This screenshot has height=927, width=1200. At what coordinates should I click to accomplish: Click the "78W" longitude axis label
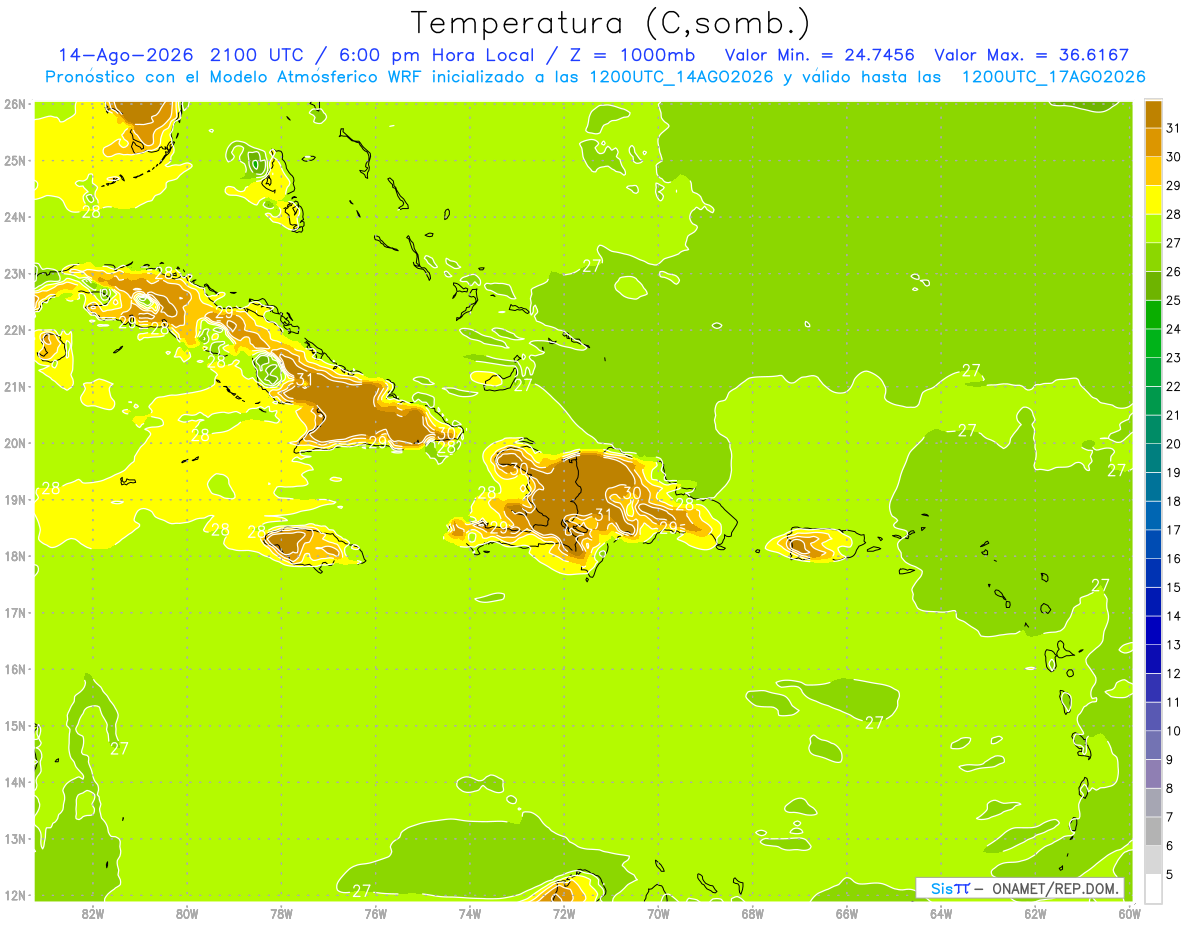281,914
